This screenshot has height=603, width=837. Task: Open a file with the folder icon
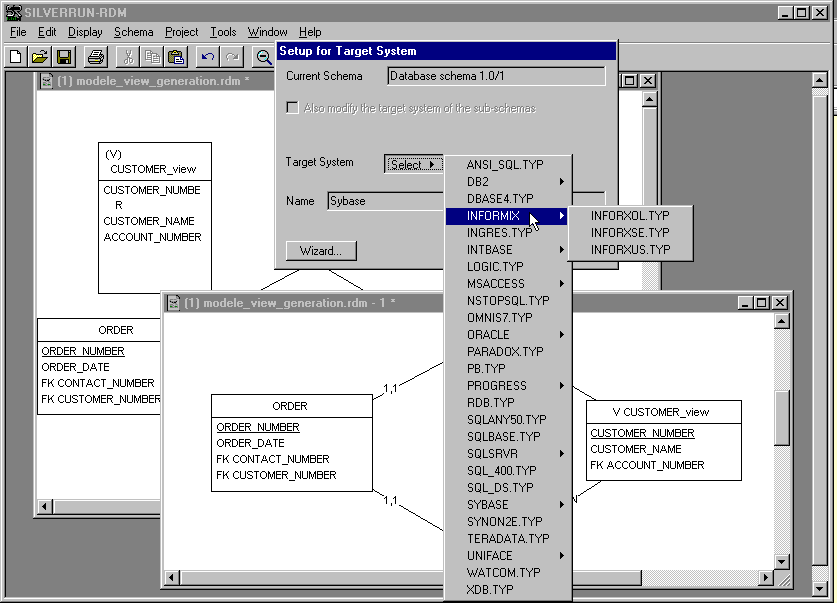point(40,57)
